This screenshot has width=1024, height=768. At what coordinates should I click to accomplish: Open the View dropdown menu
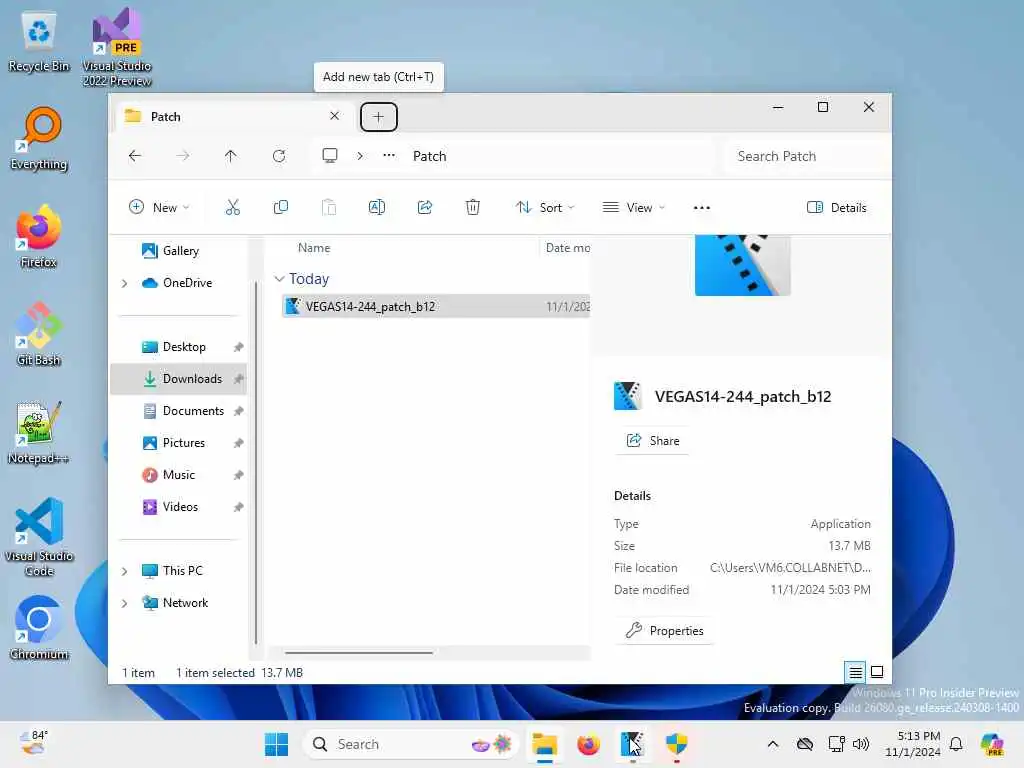coord(633,208)
